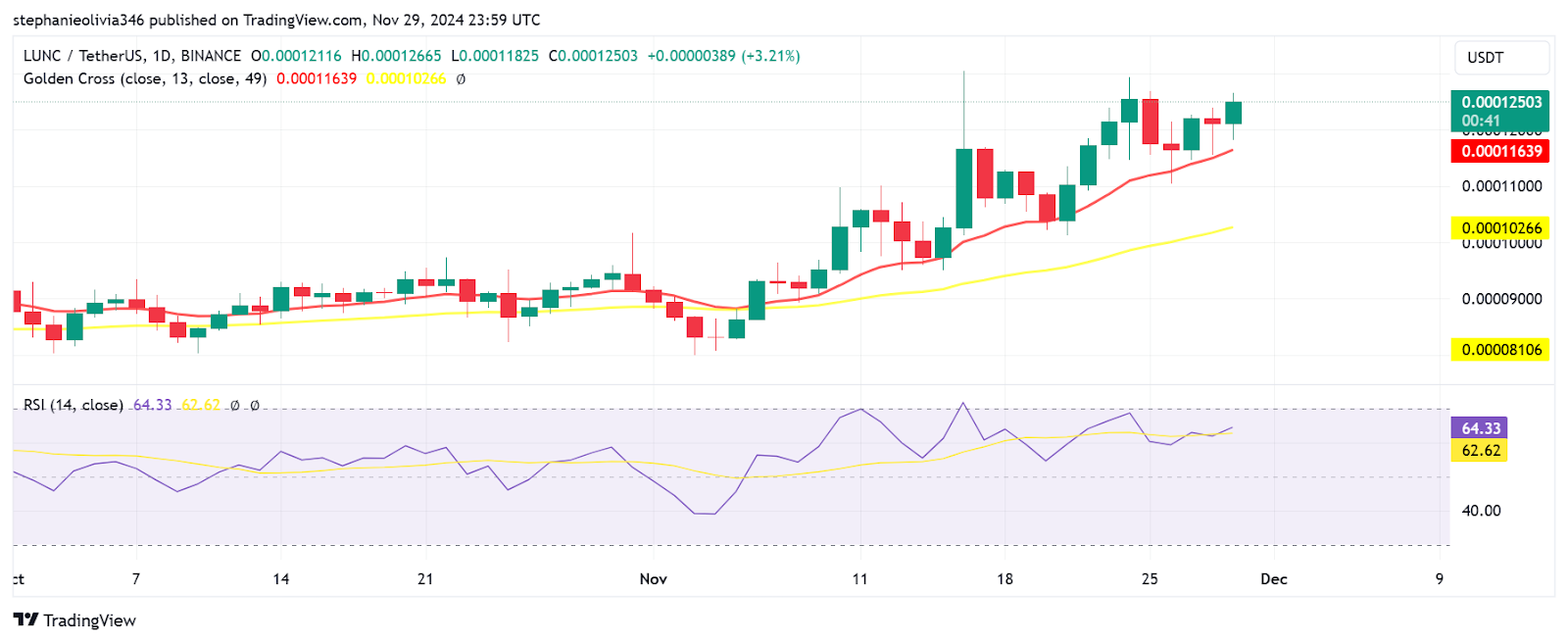Click the red 0.00011639 price axis tag

point(1500,151)
